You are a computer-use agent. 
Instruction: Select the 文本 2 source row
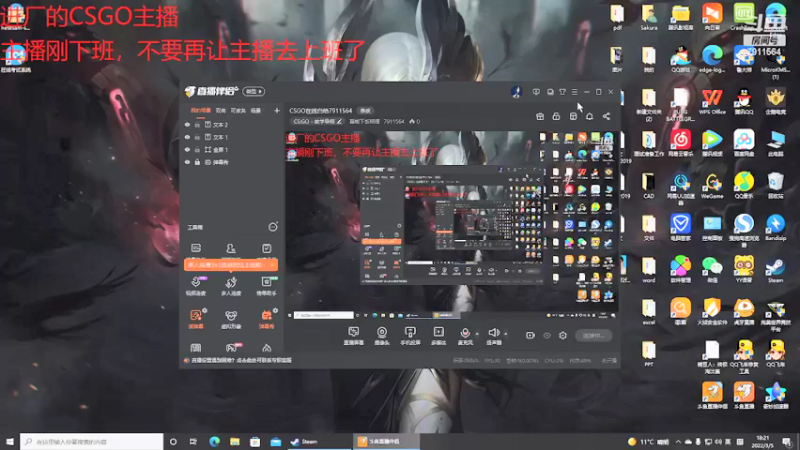231,125
